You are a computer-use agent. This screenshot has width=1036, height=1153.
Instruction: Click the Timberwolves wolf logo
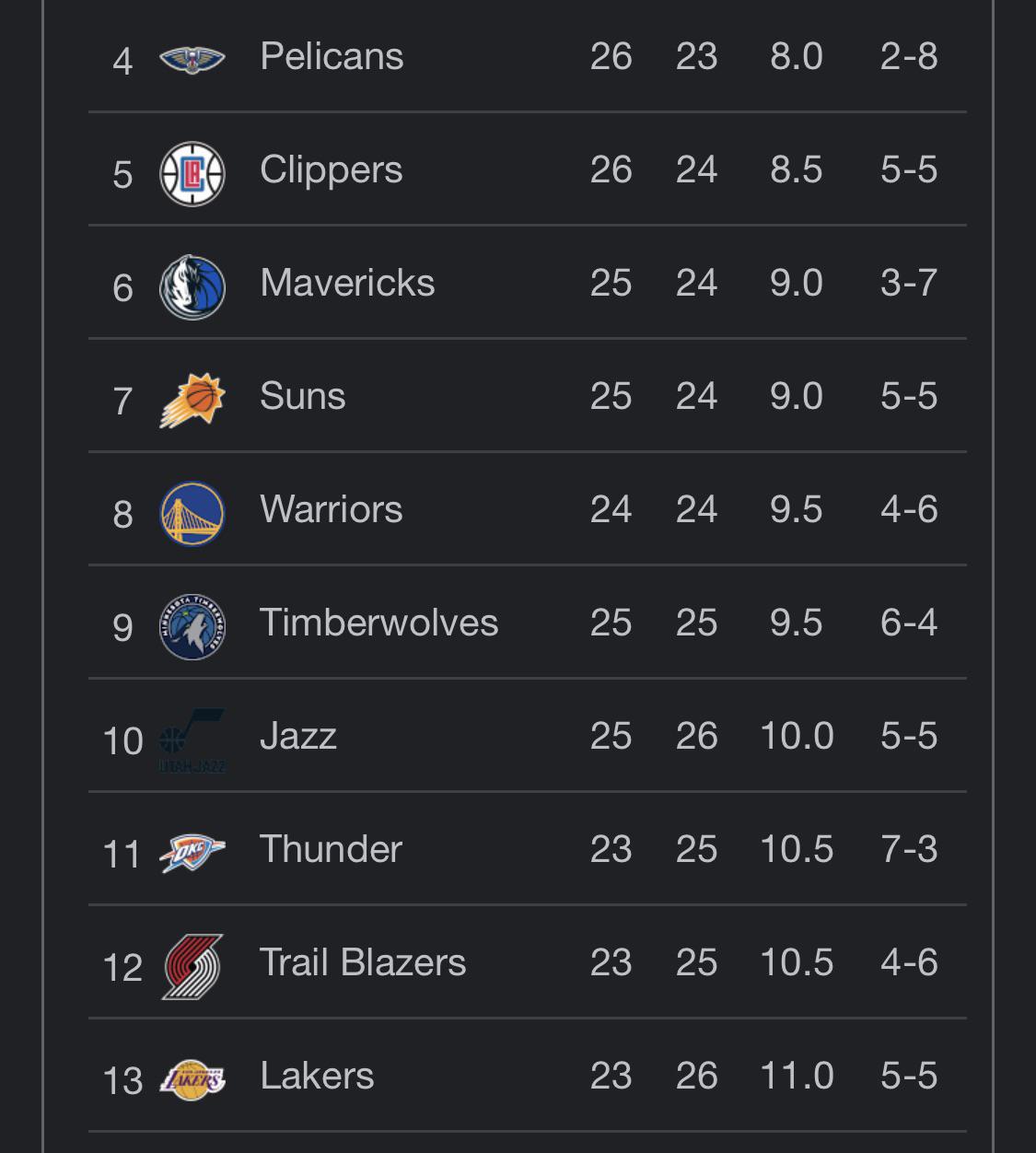click(x=192, y=626)
